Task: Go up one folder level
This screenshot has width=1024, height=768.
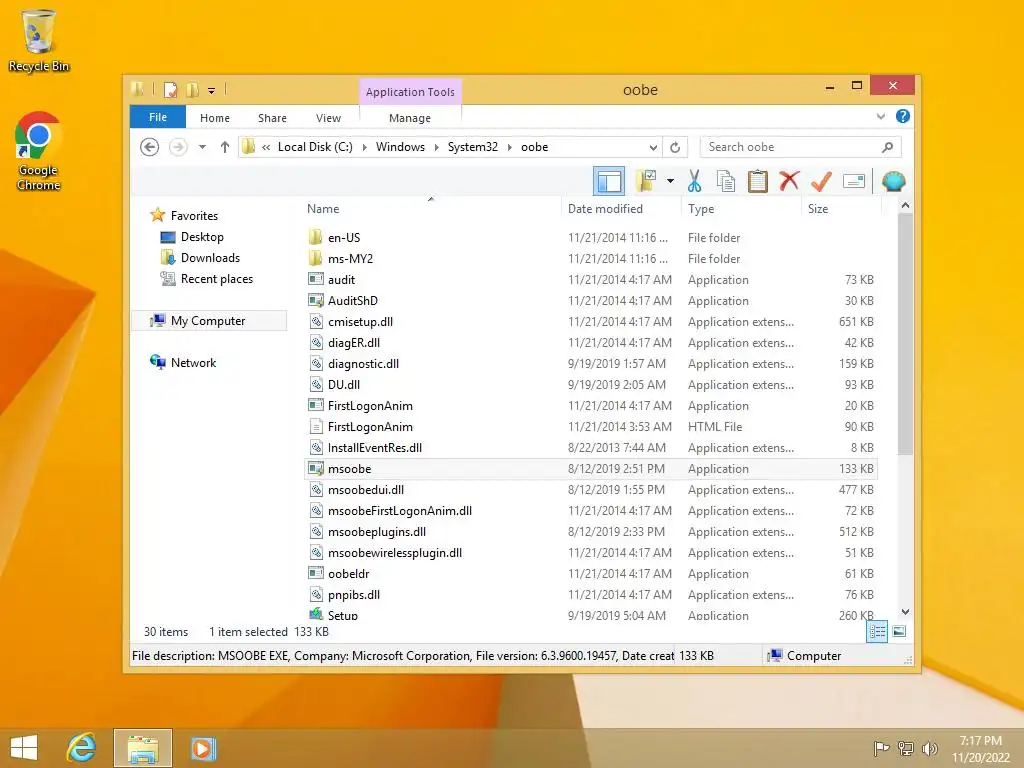Action: 225,147
